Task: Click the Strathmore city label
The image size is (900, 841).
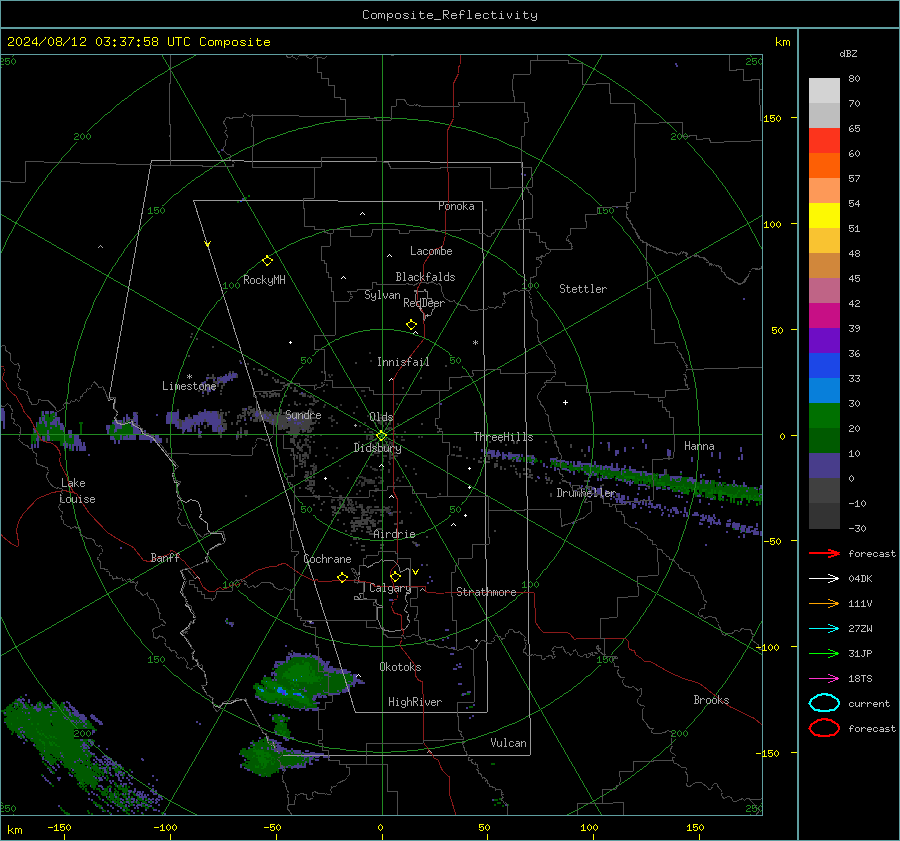Action: coord(486,592)
